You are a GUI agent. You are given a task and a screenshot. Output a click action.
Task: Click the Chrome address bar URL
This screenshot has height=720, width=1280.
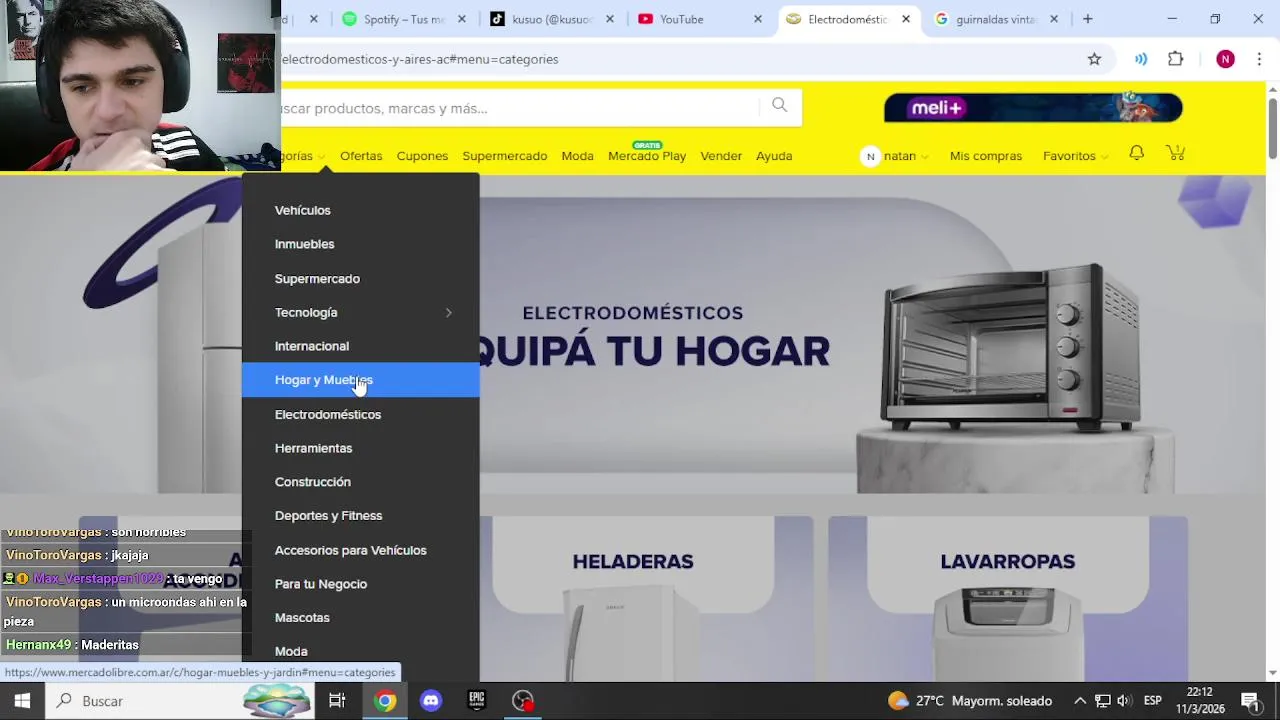click(x=420, y=59)
